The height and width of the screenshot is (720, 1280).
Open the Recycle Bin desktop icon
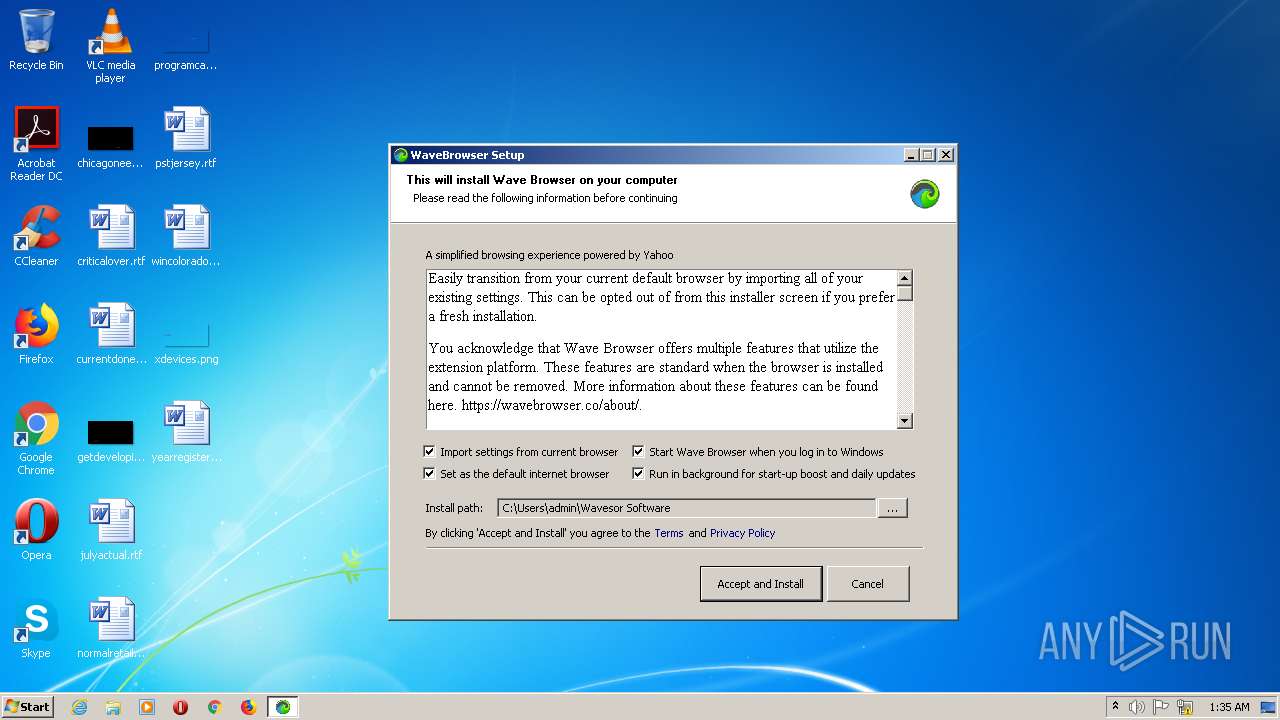[x=36, y=40]
